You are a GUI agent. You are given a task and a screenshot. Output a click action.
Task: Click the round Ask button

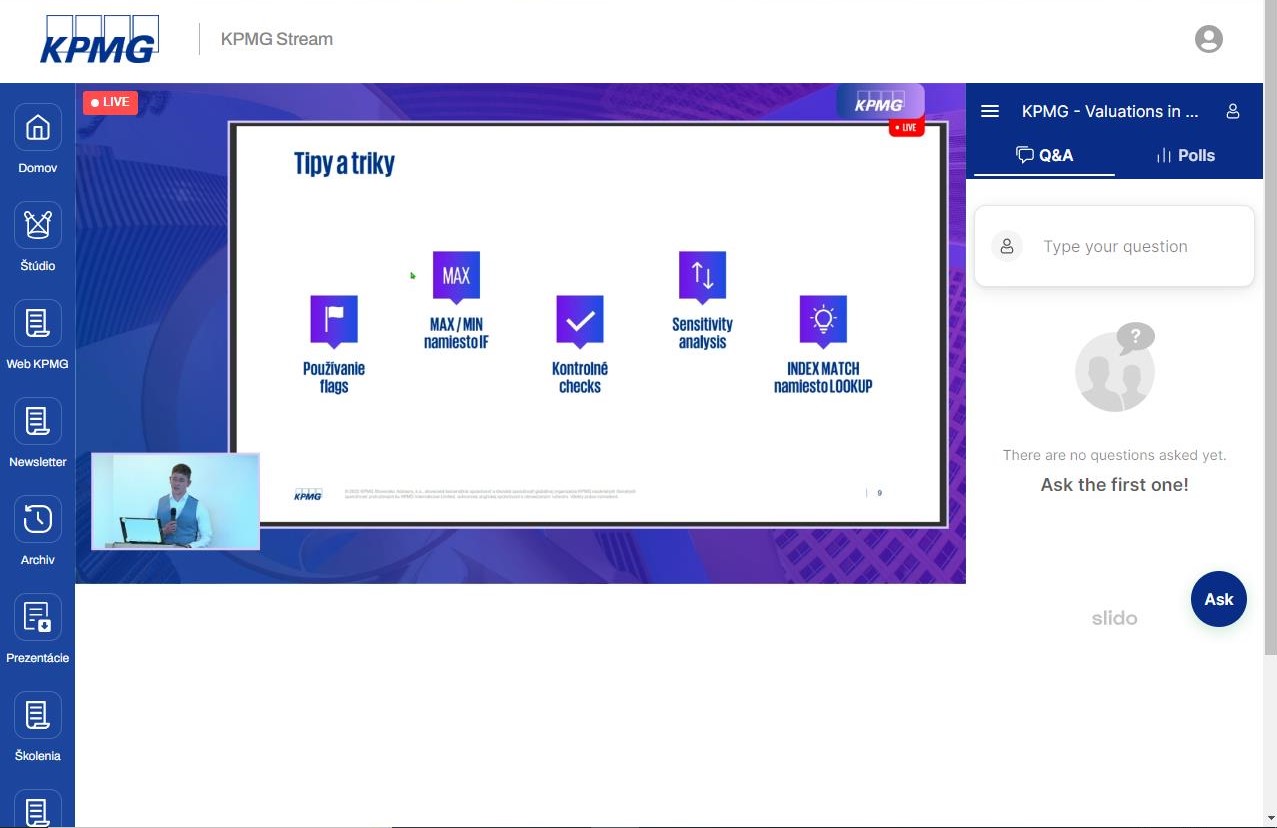tap(1219, 599)
